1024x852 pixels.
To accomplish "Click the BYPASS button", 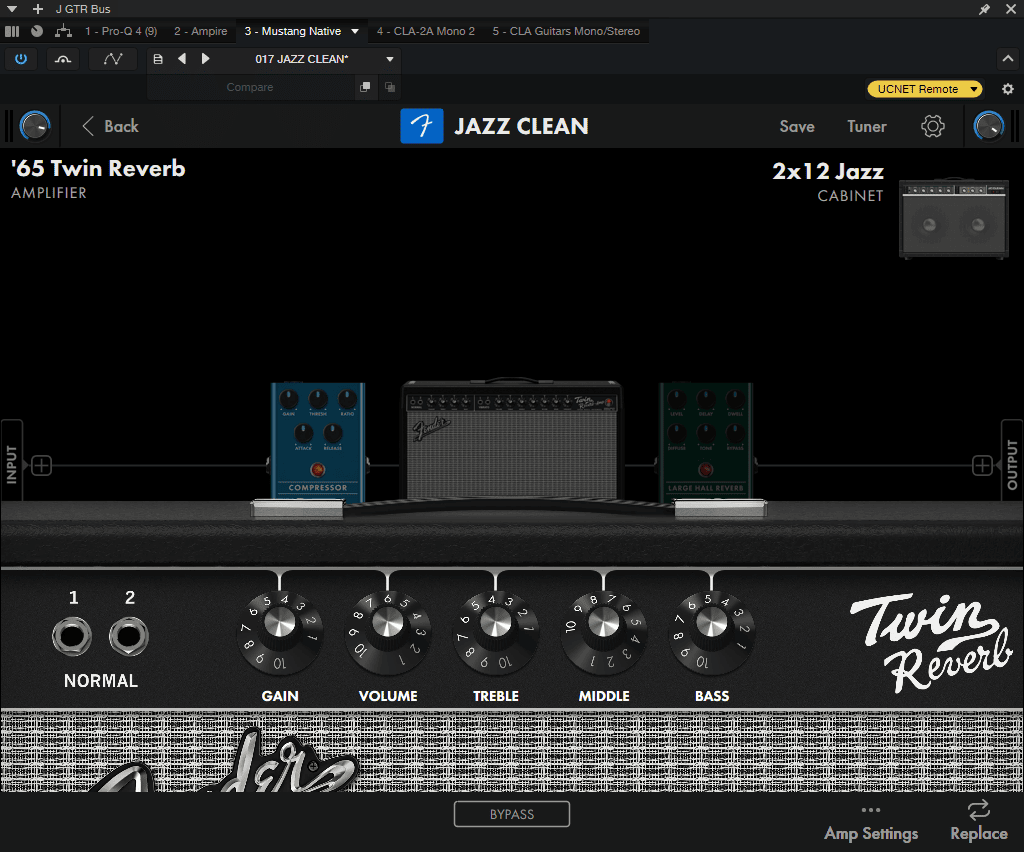I will coord(511,814).
